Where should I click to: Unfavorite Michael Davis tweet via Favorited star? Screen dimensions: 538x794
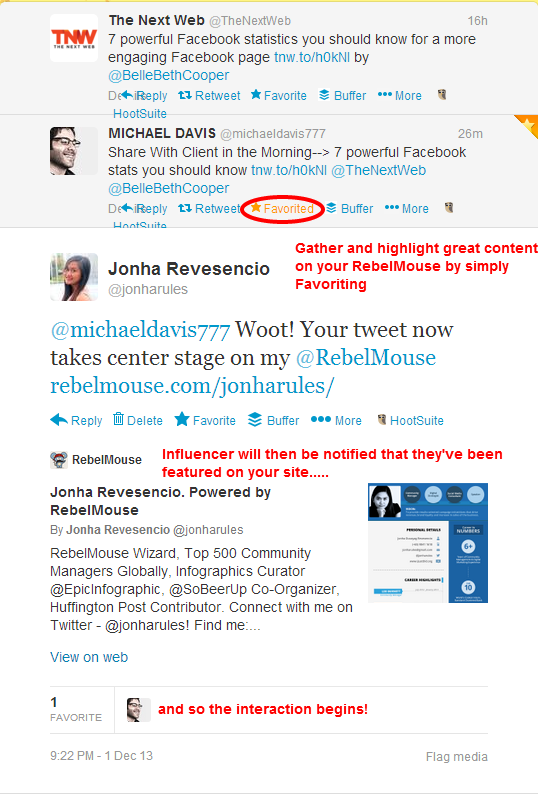coord(256,208)
